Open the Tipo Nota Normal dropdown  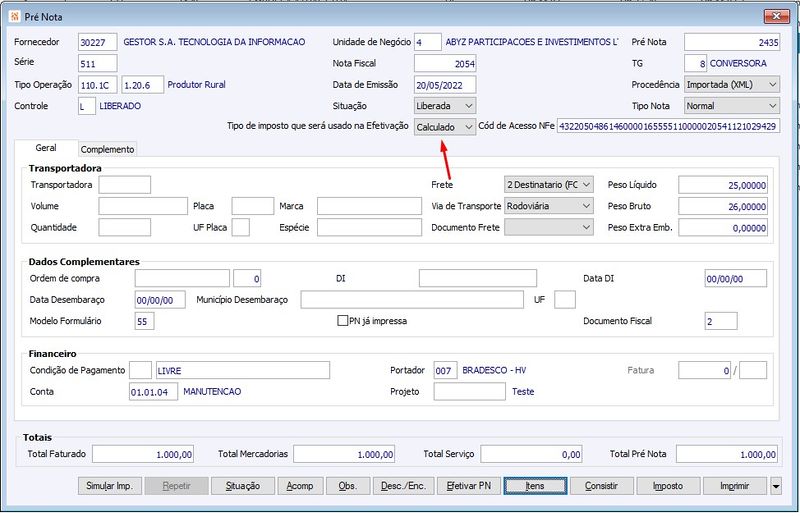(x=732, y=106)
